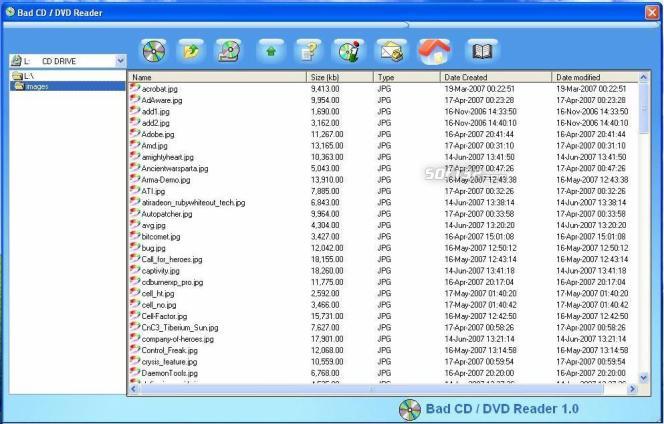Click the bug.jpg file icon
This screenshot has width=664, height=424.
(135, 247)
